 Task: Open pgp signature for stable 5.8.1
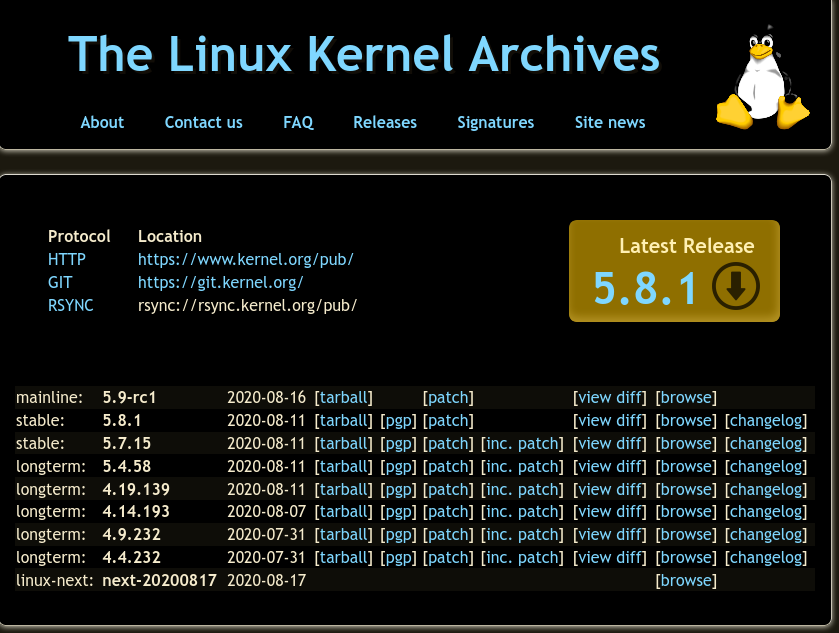399,421
